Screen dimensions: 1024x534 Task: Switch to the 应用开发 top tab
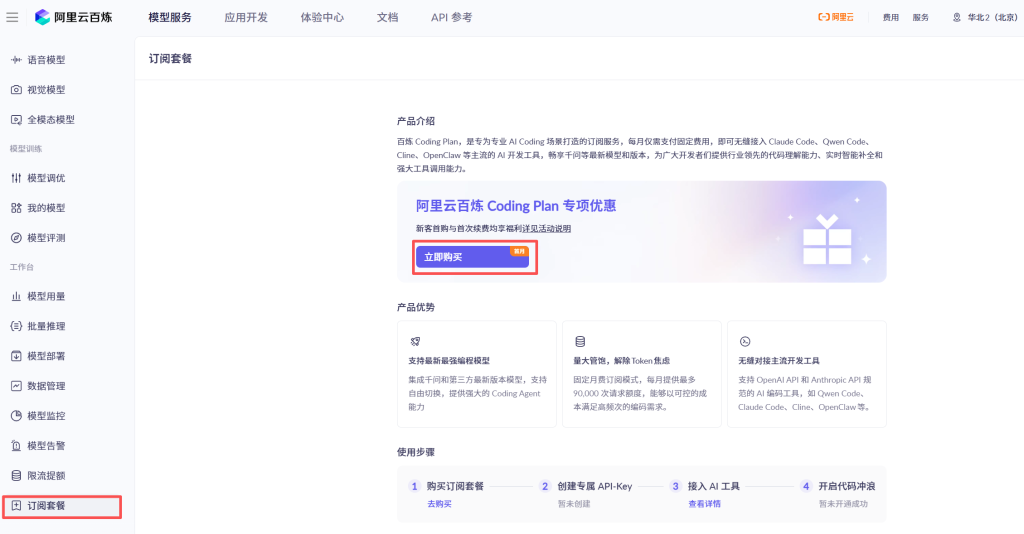(246, 17)
